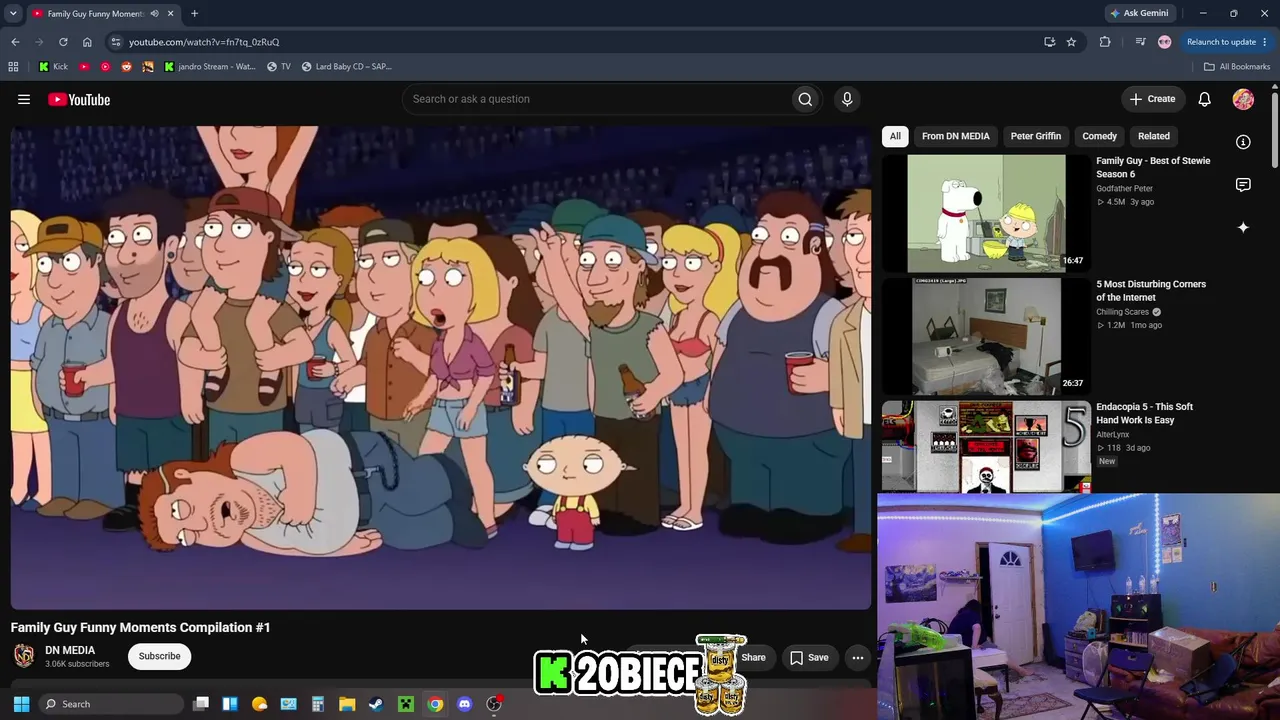Open Calculator from the taskbar
The width and height of the screenshot is (1280, 720).
[318, 704]
